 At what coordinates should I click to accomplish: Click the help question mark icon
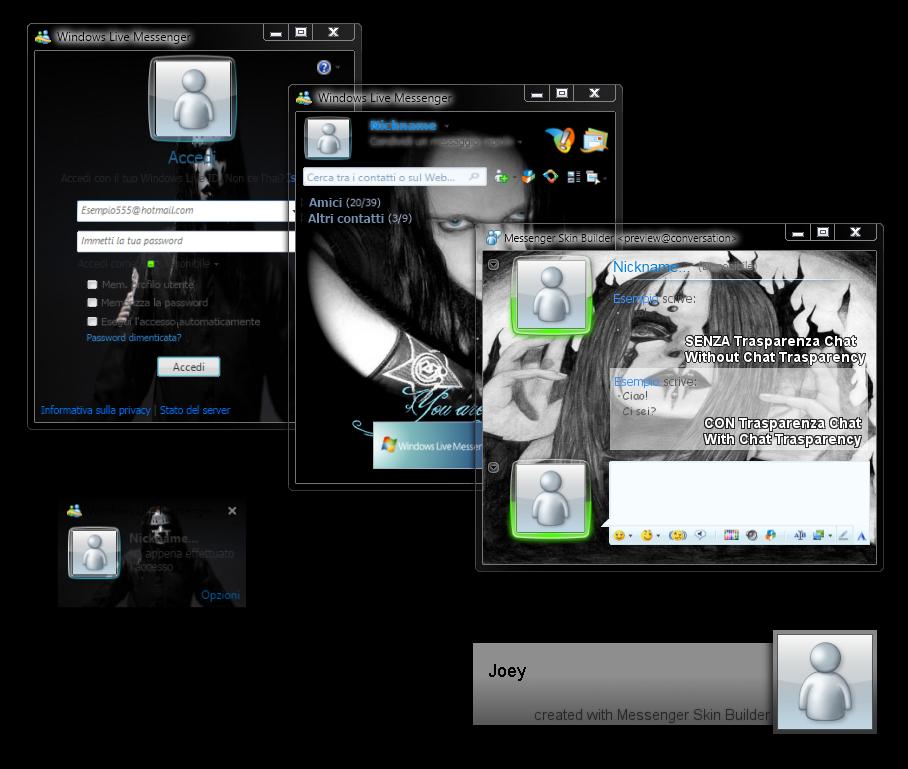[x=324, y=67]
